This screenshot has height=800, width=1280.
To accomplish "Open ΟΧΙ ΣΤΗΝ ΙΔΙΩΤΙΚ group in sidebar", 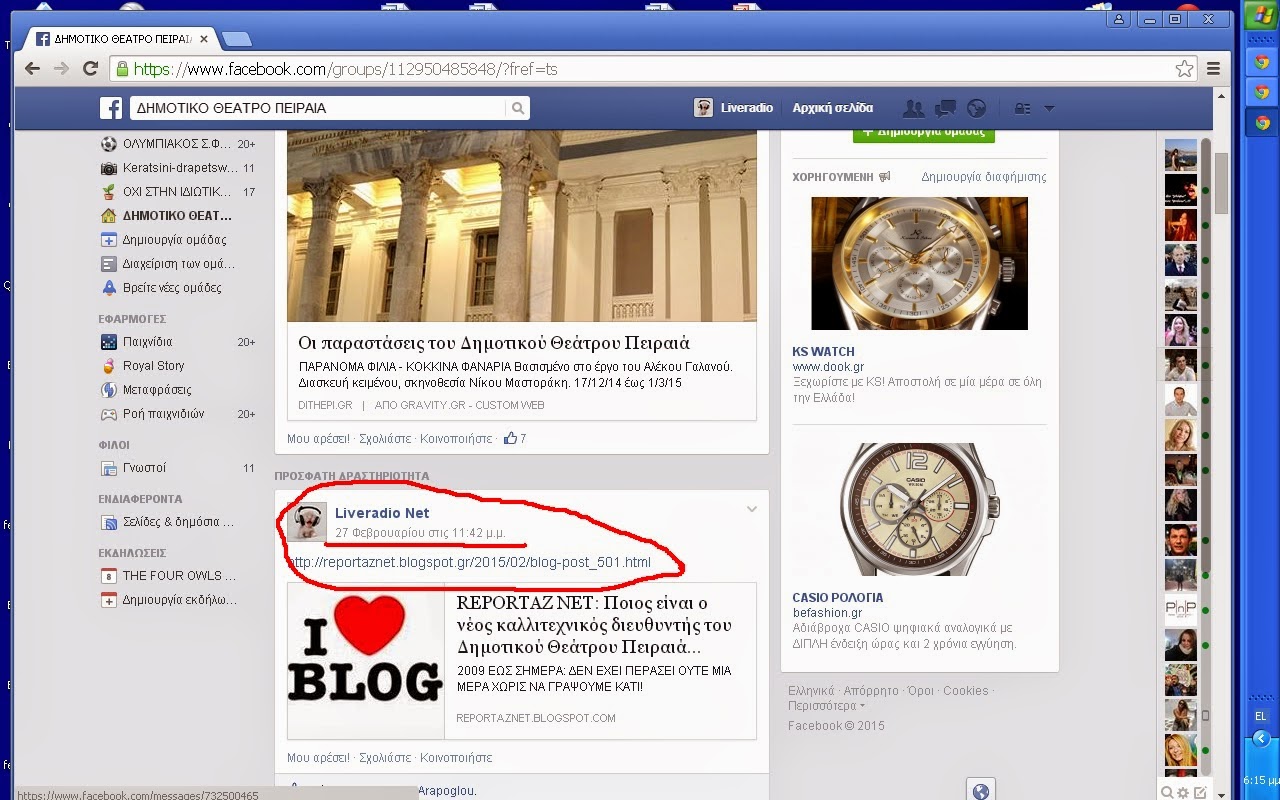I will pos(178,192).
